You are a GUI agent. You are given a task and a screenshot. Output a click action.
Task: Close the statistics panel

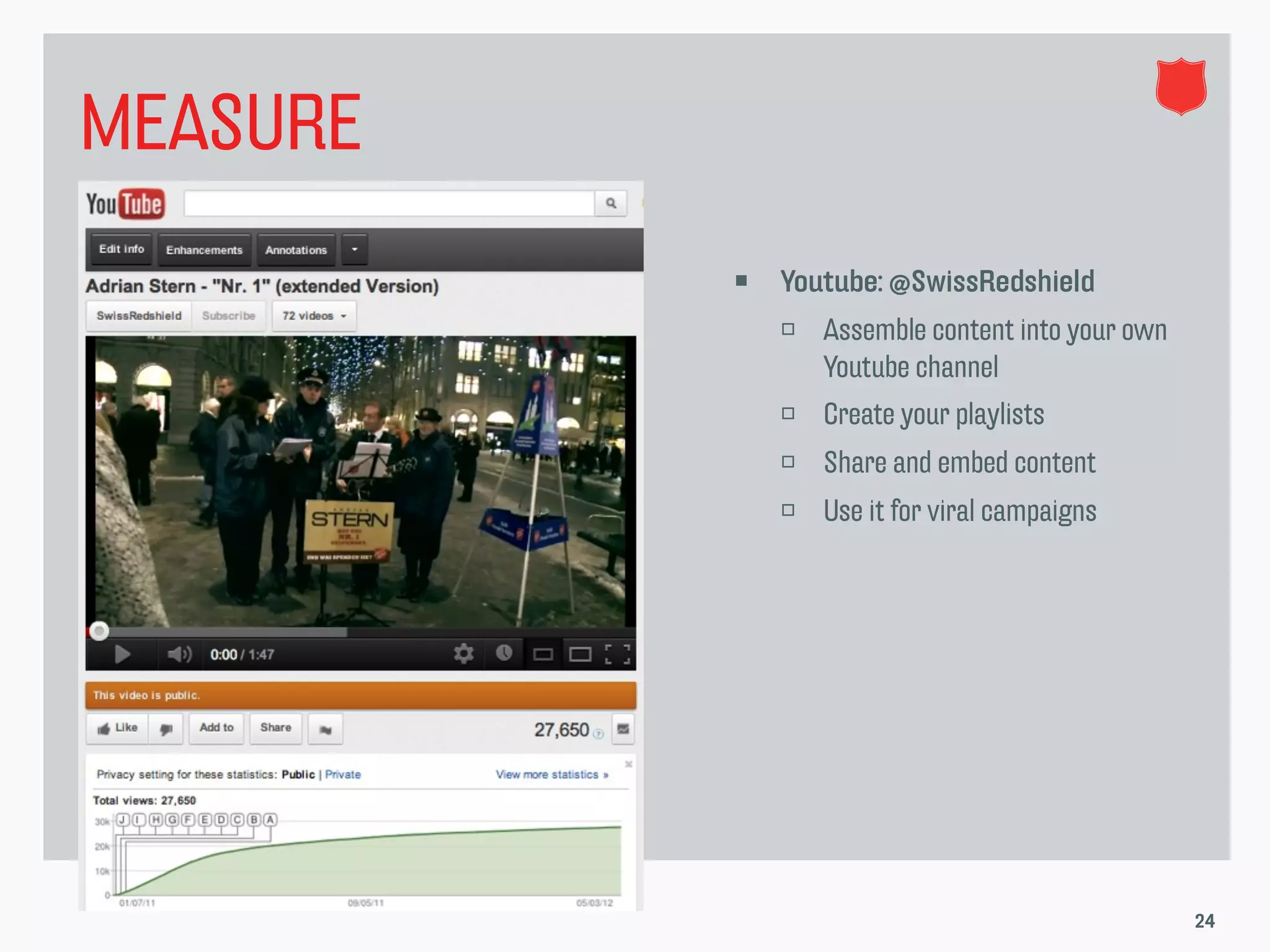point(628,764)
